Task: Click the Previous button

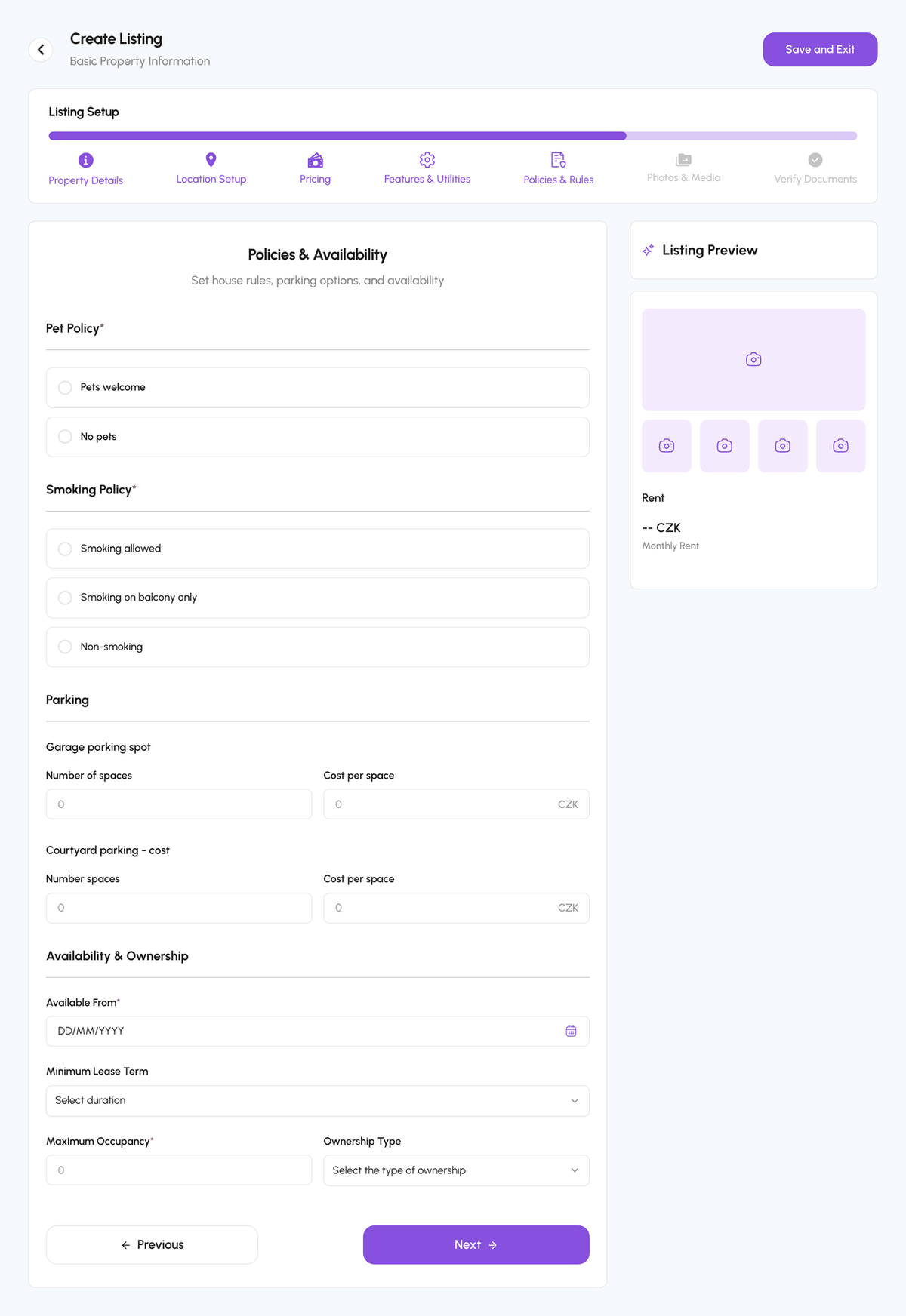Action: click(x=152, y=1245)
